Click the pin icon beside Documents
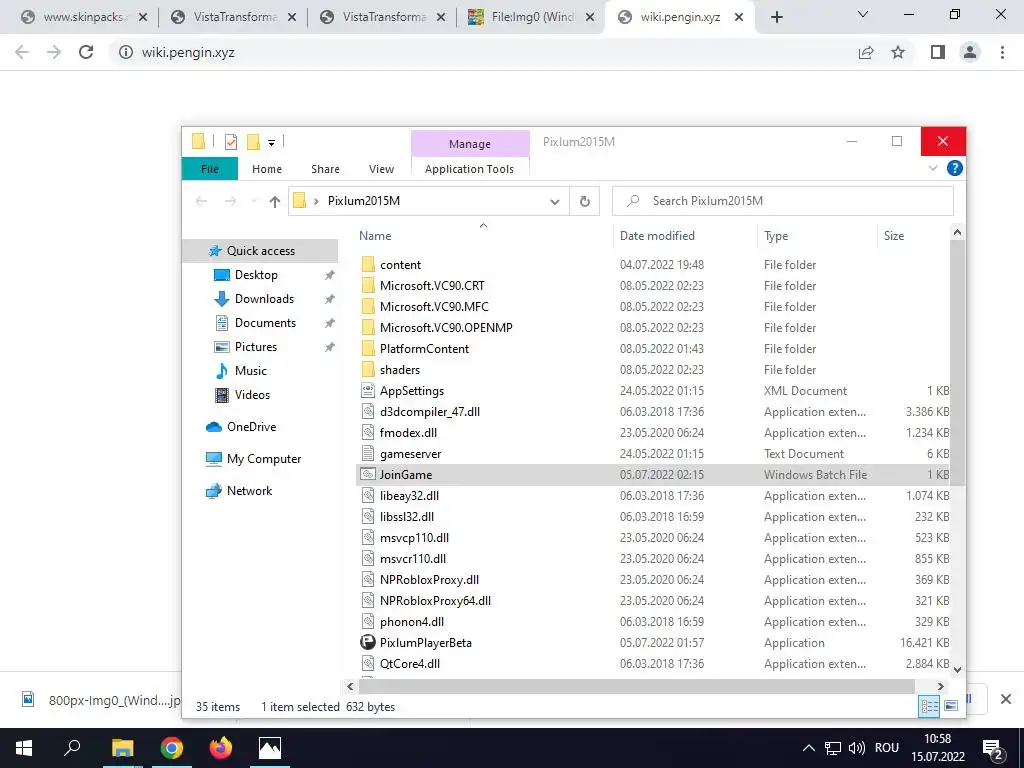The width and height of the screenshot is (1024, 768). click(x=330, y=323)
